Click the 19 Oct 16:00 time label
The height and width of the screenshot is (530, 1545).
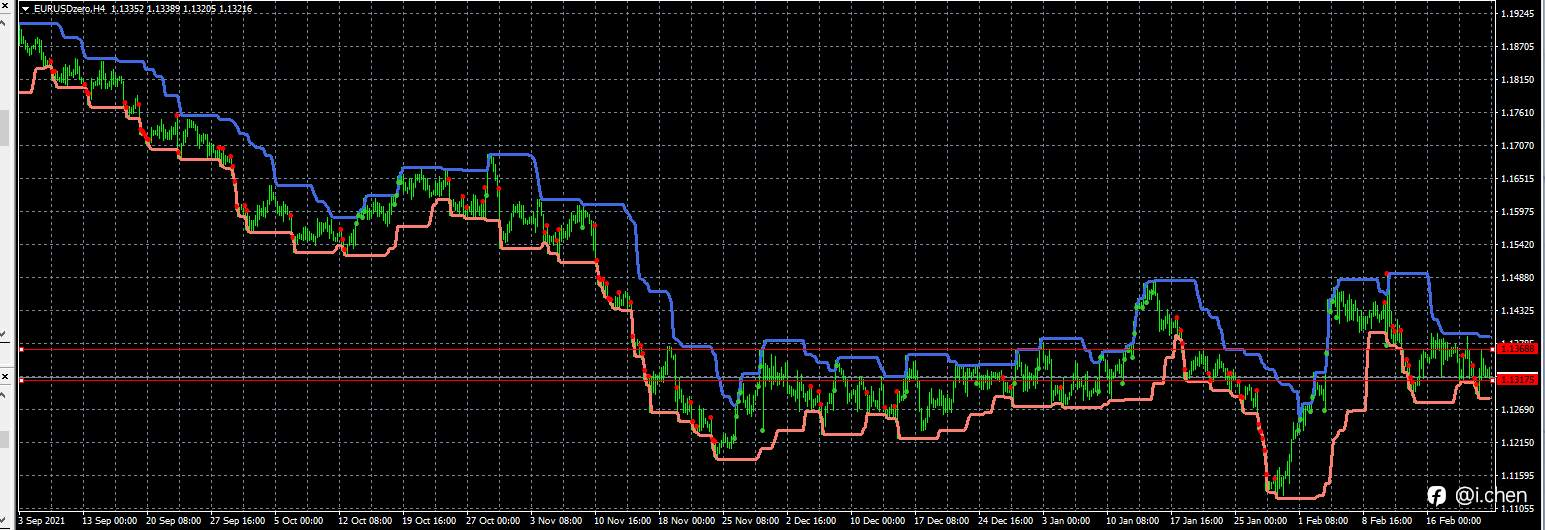(x=430, y=521)
